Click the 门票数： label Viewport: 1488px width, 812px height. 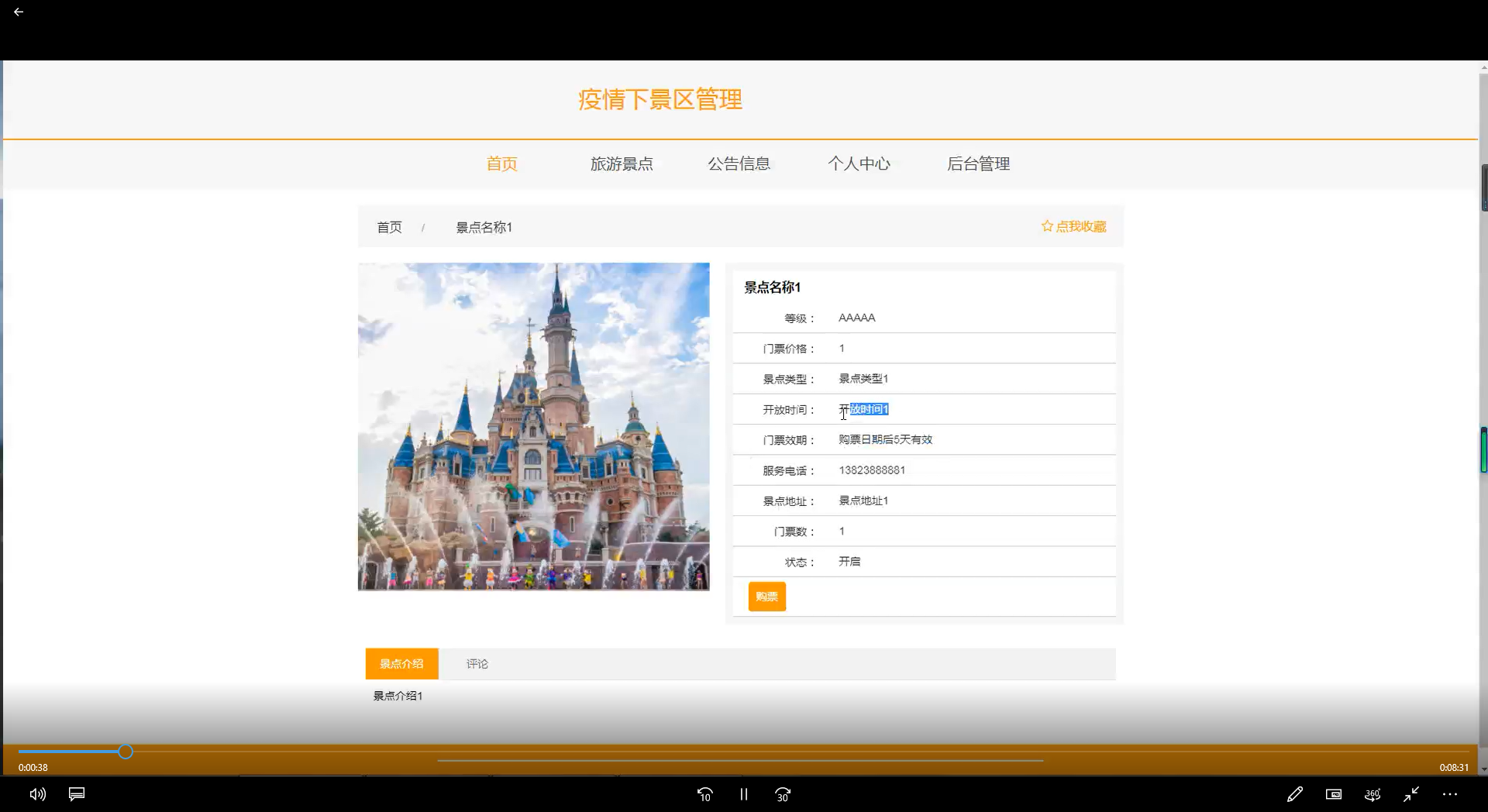[794, 532]
